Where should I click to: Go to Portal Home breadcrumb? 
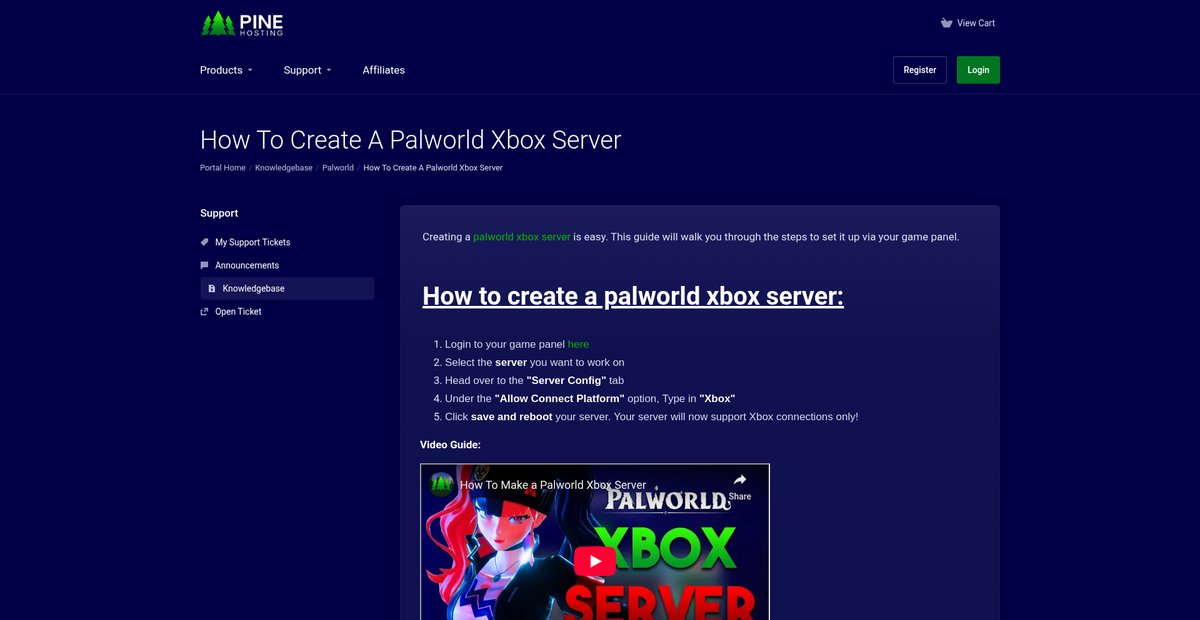[x=223, y=168]
